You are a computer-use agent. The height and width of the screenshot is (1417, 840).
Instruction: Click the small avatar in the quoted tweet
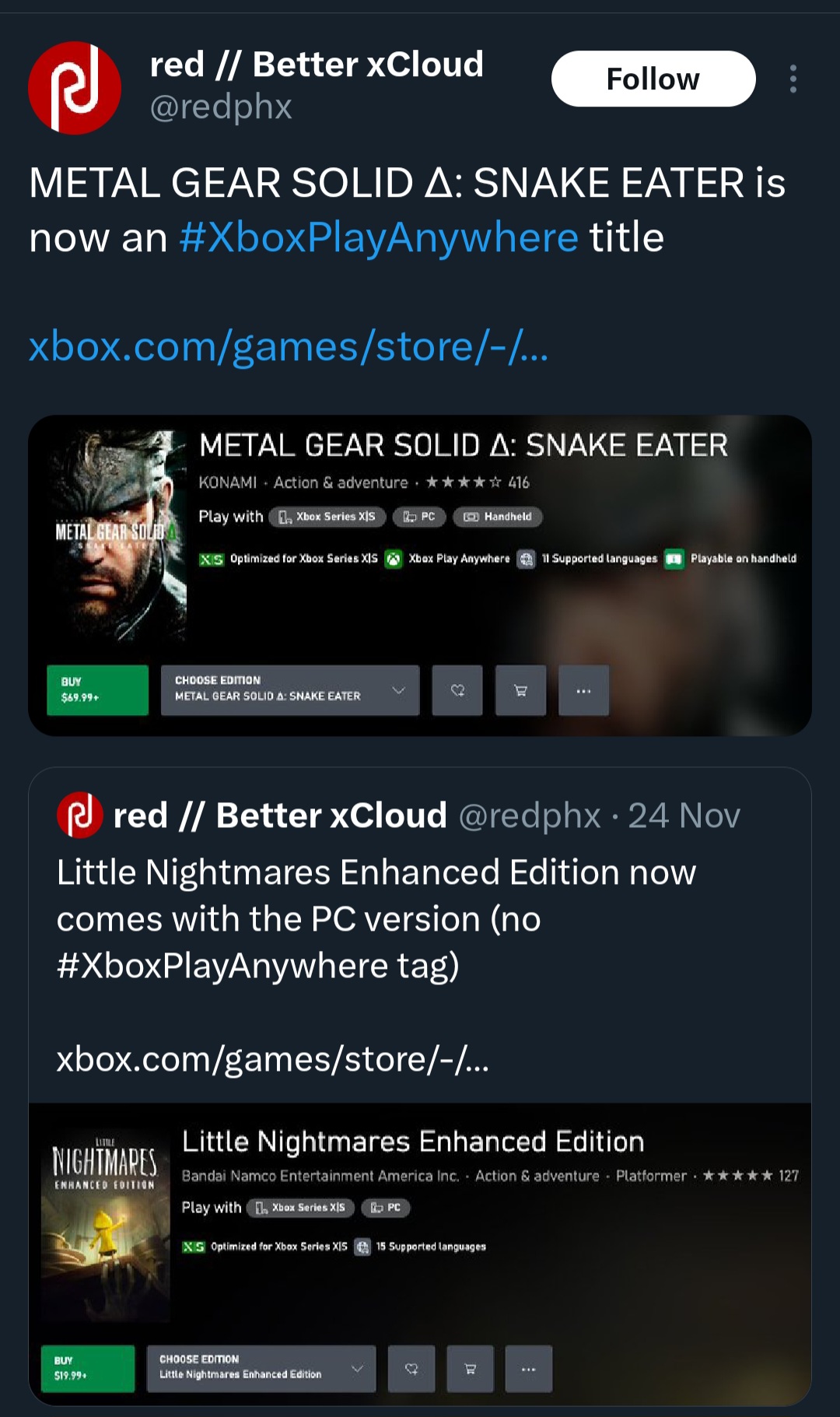(79, 815)
